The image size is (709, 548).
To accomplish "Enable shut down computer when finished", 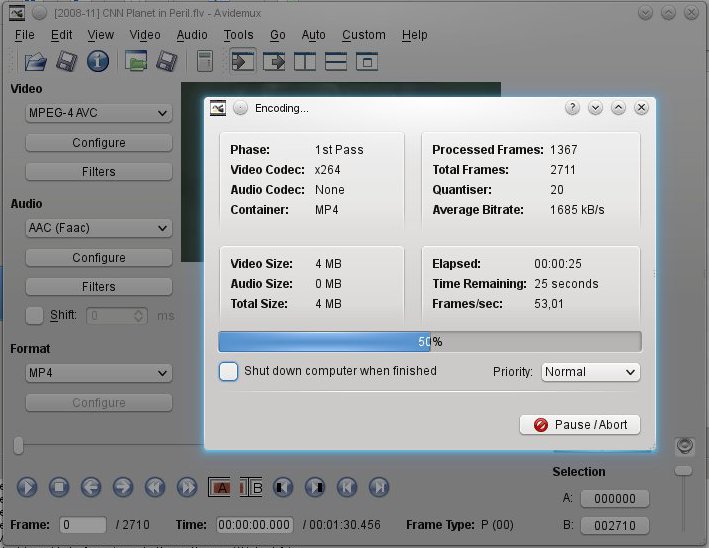I will [x=228, y=371].
